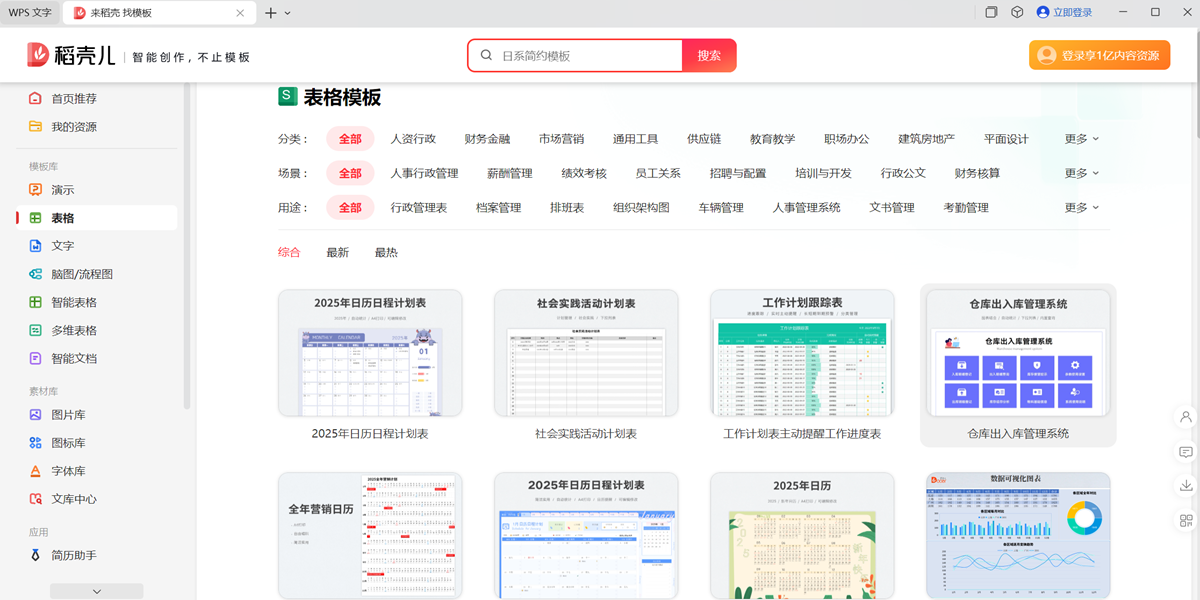Click the 登录享1亿内容资源 button
1200x600 pixels.
tap(1099, 56)
